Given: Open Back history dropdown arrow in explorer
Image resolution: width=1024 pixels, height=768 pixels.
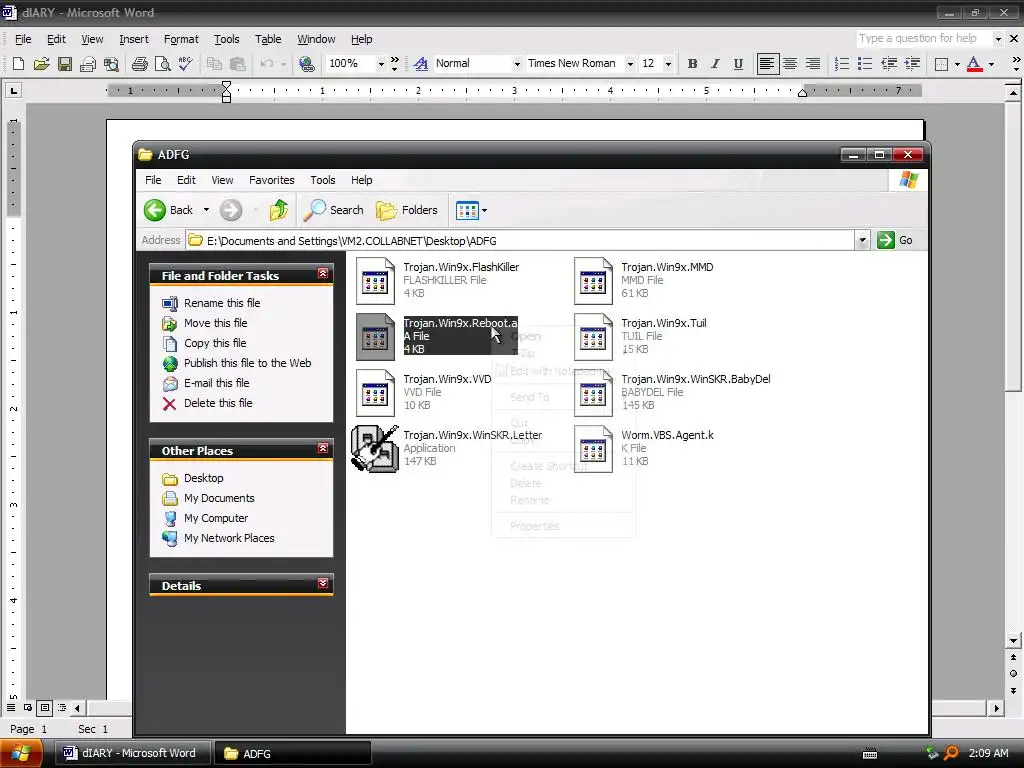Looking at the screenshot, I should click(206, 210).
